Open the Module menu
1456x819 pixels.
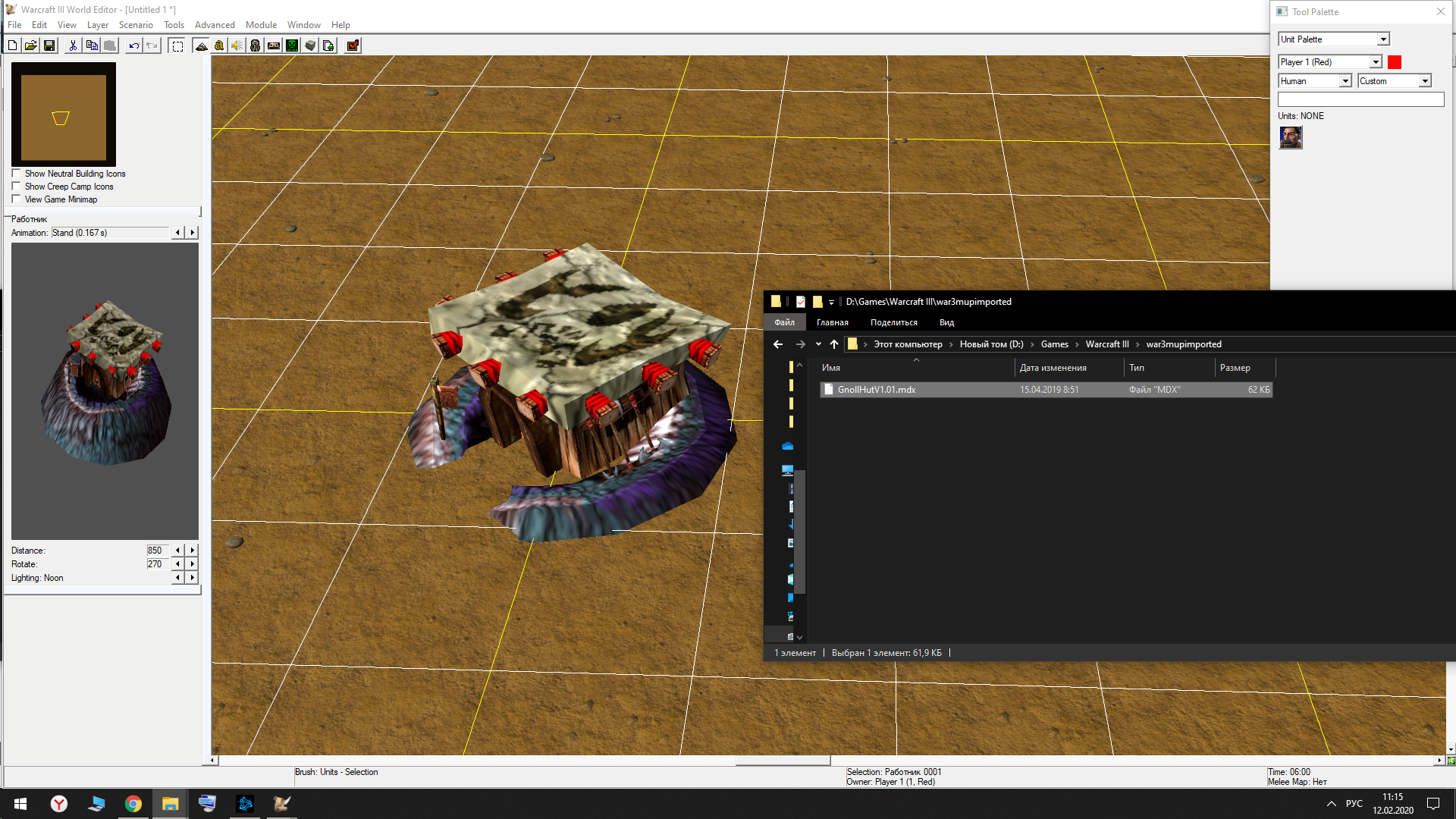[x=261, y=25]
